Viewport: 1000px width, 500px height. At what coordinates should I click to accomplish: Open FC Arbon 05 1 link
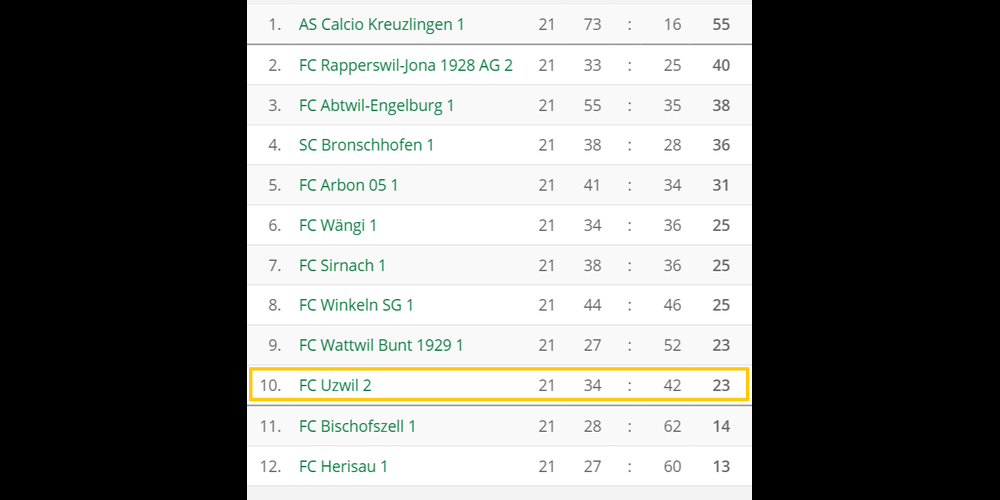(348, 185)
